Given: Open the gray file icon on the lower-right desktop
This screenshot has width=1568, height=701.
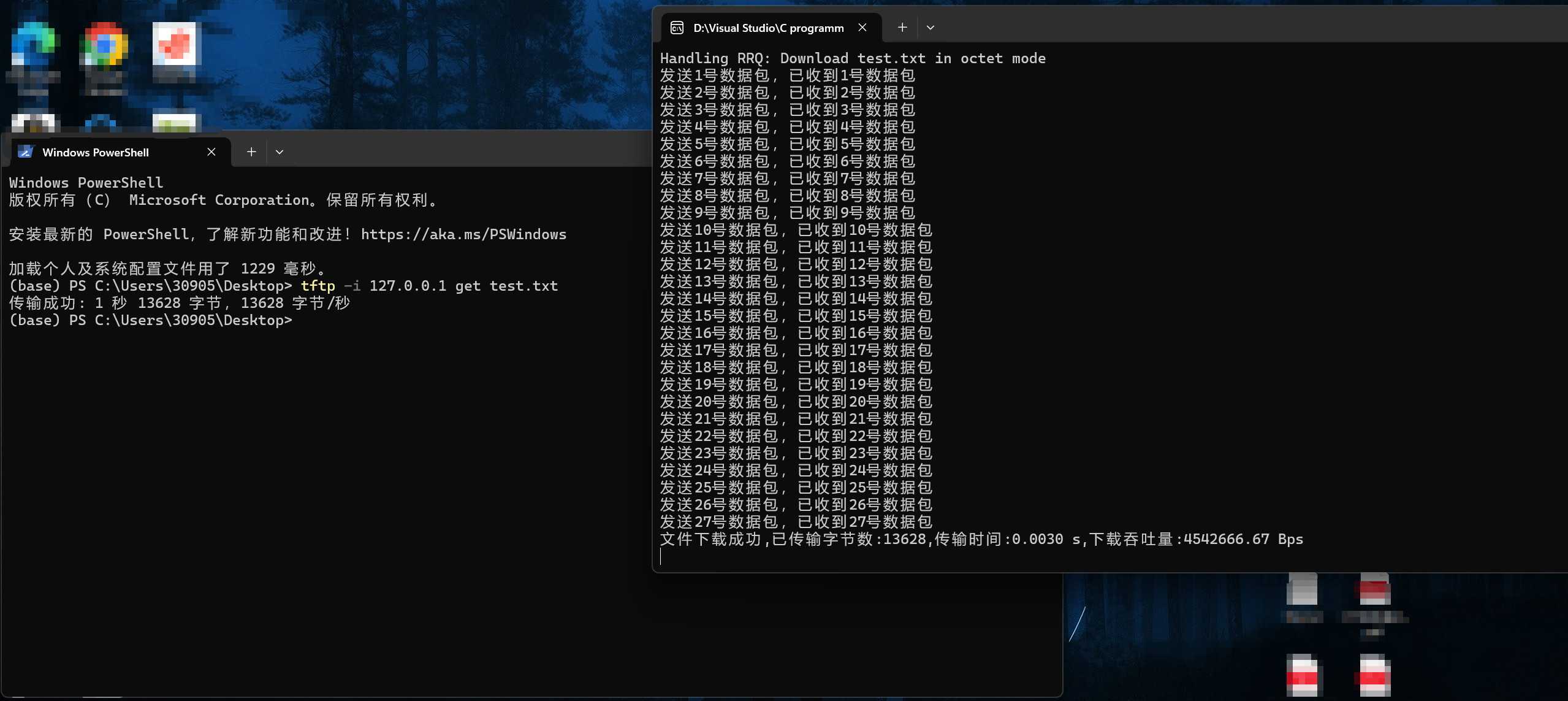Looking at the screenshot, I should click(x=1302, y=590).
